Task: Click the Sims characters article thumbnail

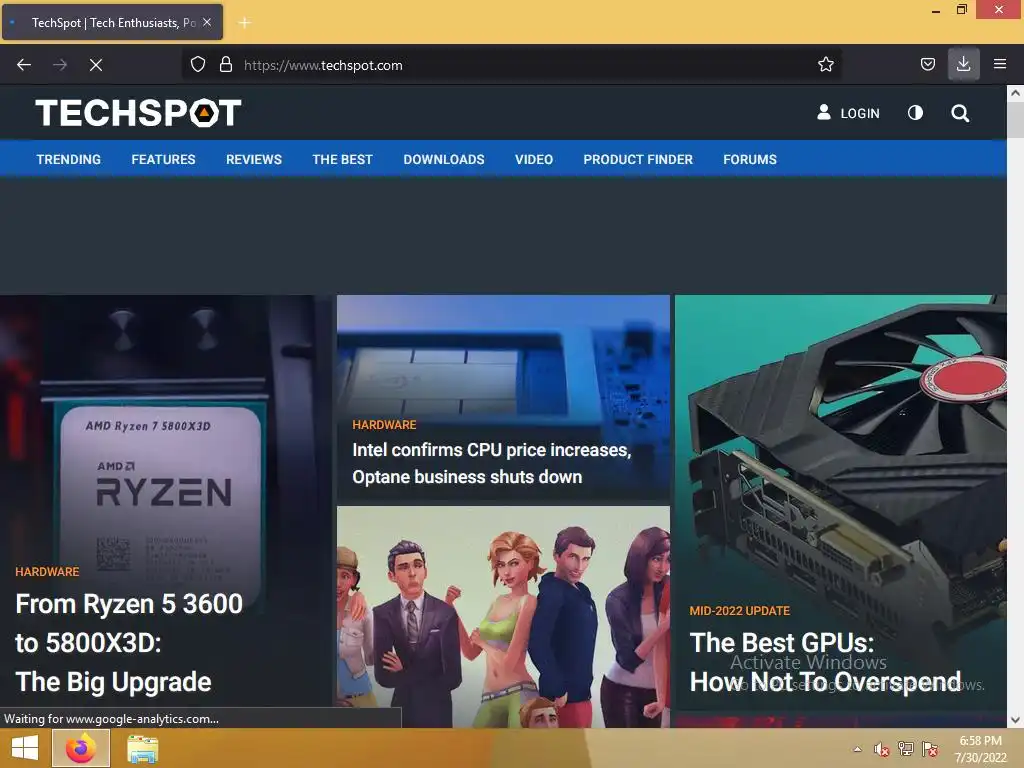Action: 504,616
